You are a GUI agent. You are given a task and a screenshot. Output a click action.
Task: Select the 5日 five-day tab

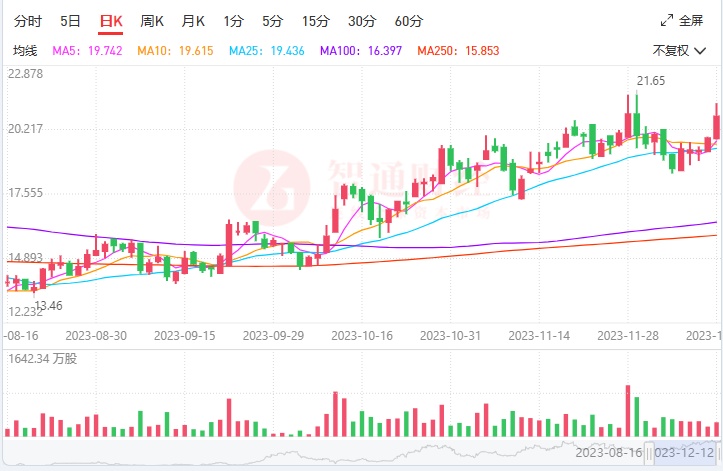click(x=70, y=20)
